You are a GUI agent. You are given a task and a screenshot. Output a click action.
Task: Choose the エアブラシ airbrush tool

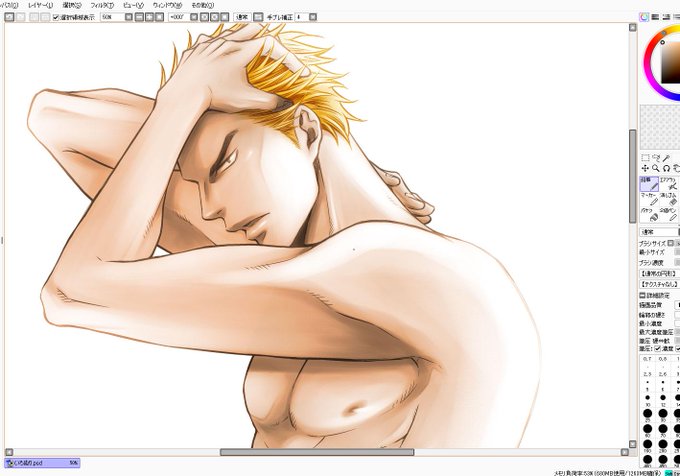pyautogui.click(x=670, y=184)
